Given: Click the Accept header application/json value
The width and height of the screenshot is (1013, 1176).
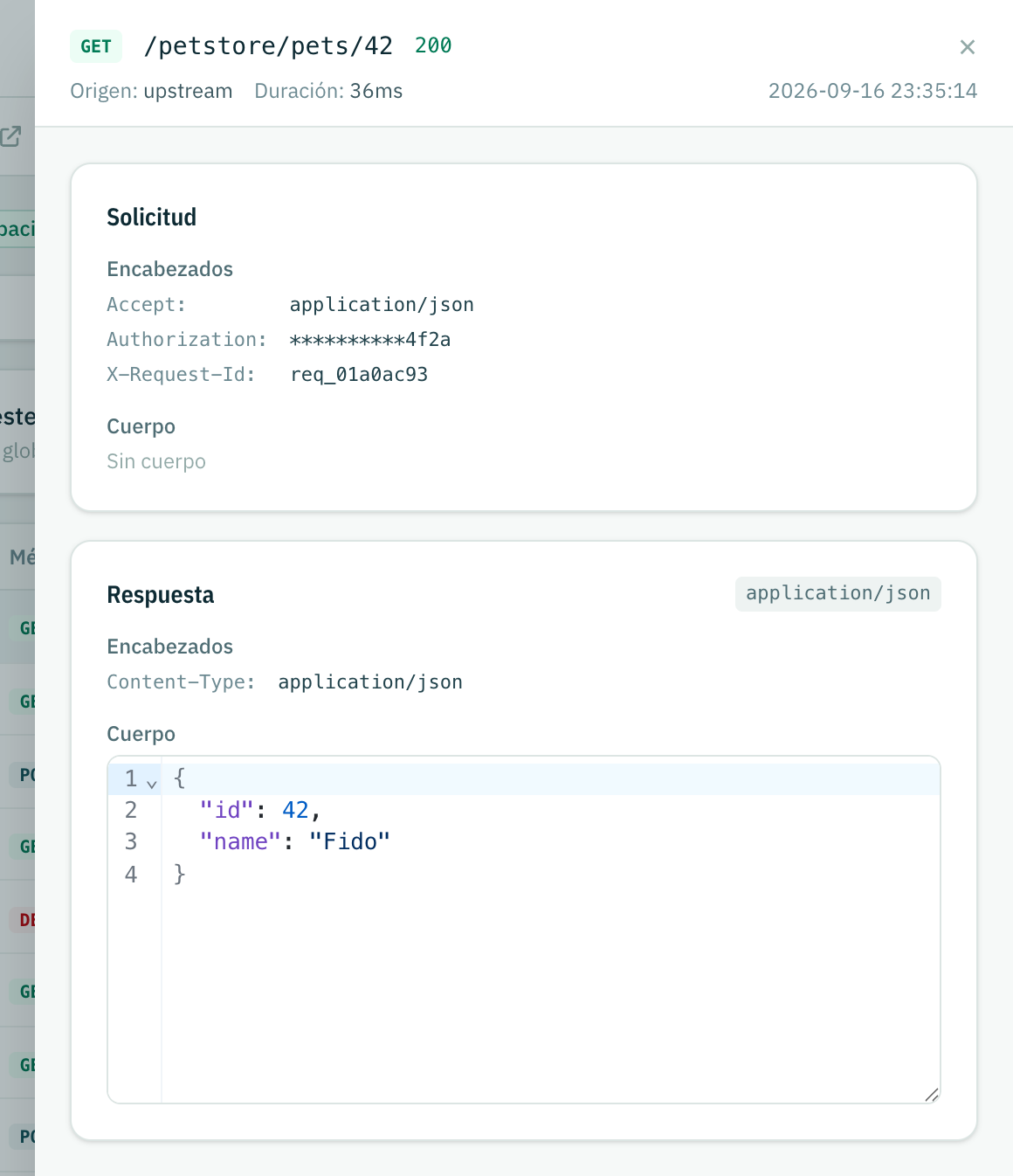Looking at the screenshot, I should coord(382,305).
